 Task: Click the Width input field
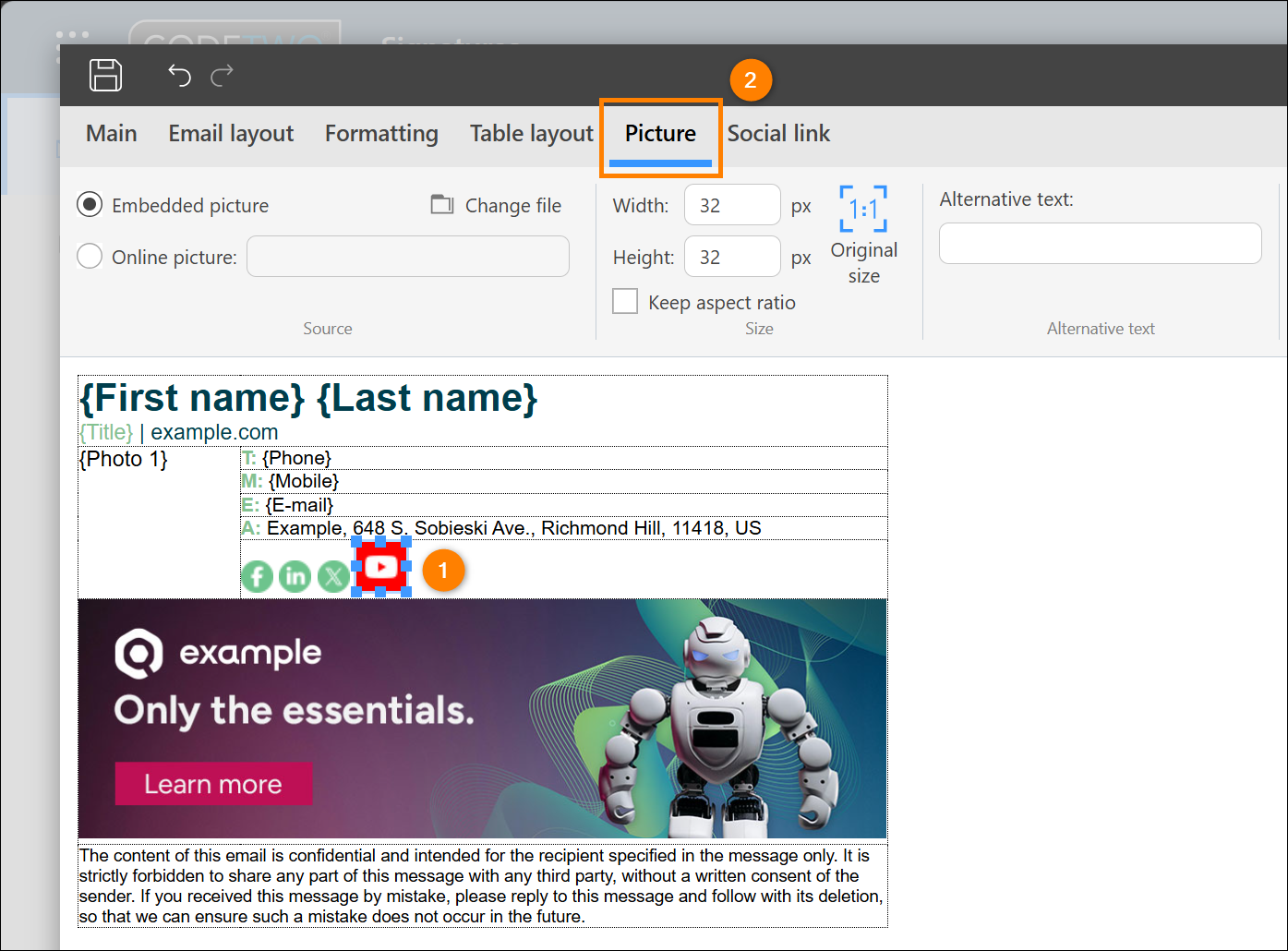[732, 205]
